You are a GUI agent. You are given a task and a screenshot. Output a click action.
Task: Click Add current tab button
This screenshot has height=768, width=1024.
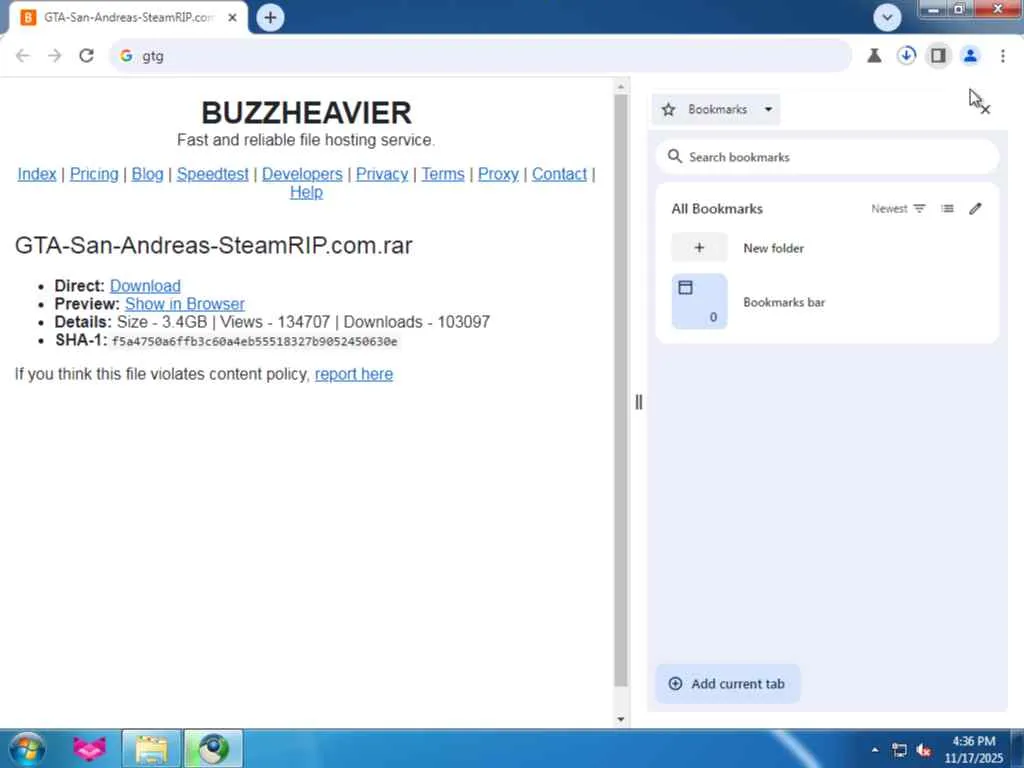click(728, 684)
